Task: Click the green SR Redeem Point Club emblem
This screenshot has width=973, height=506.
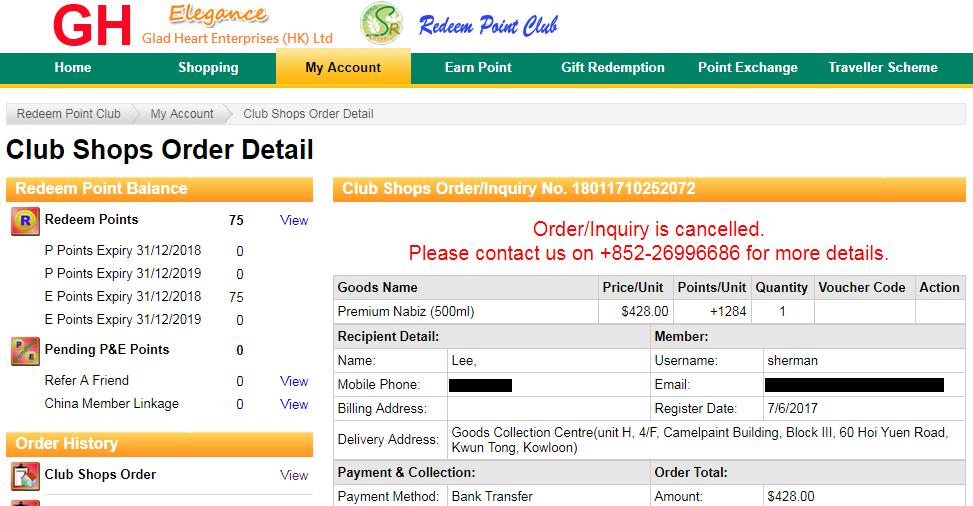Action: pyautogui.click(x=382, y=24)
